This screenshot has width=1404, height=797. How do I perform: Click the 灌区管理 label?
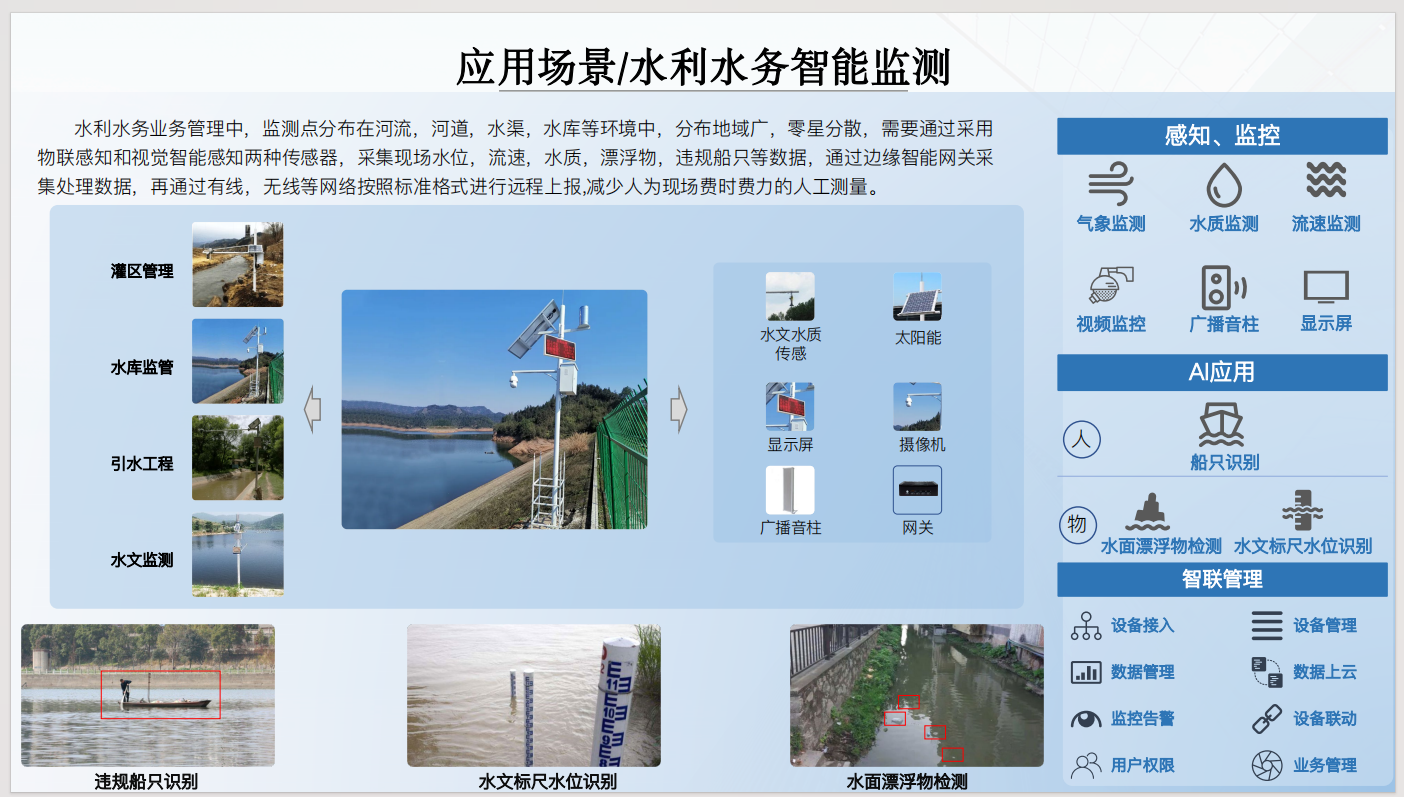point(142,271)
